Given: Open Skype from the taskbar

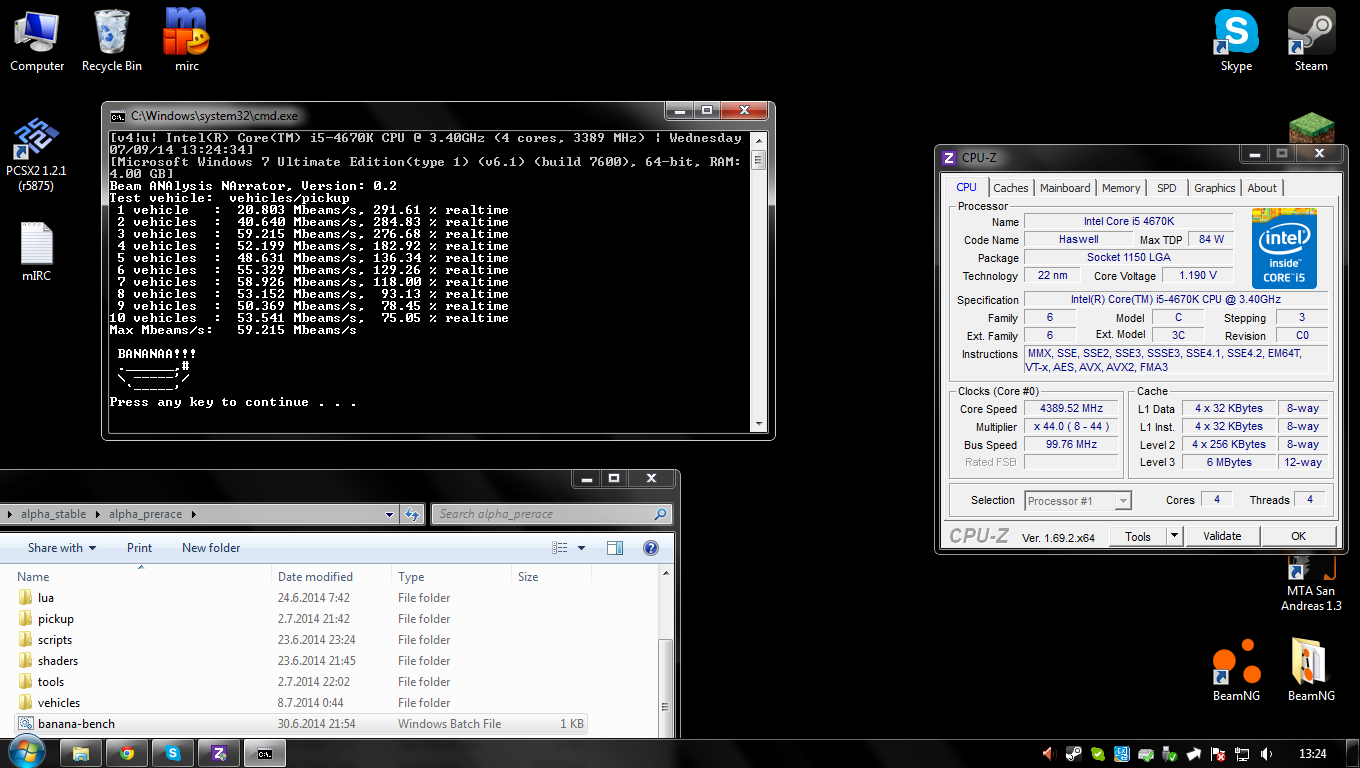Looking at the screenshot, I should coord(173,753).
